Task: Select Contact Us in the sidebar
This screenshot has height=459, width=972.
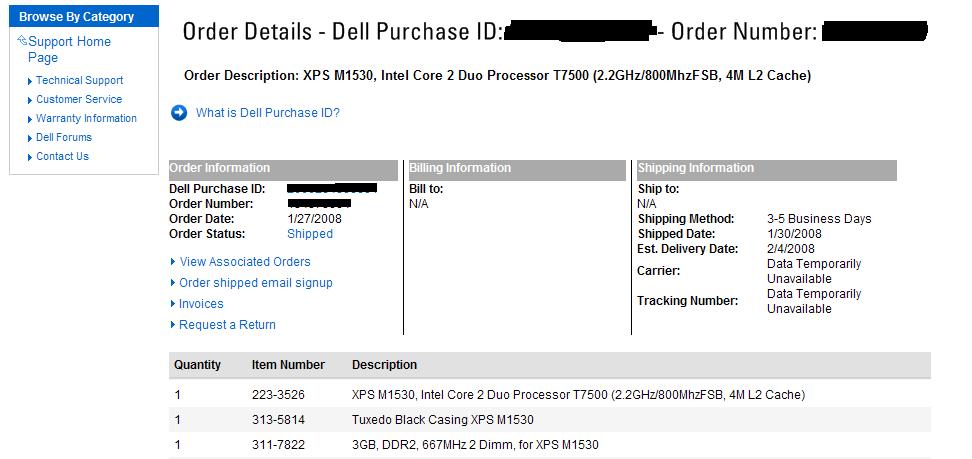Action: click(x=62, y=156)
